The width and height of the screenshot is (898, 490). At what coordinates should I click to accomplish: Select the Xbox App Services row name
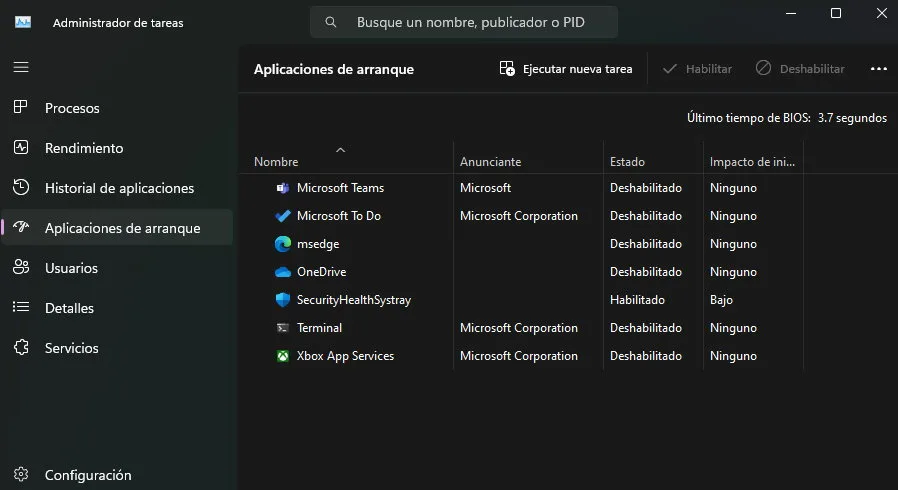pos(345,356)
